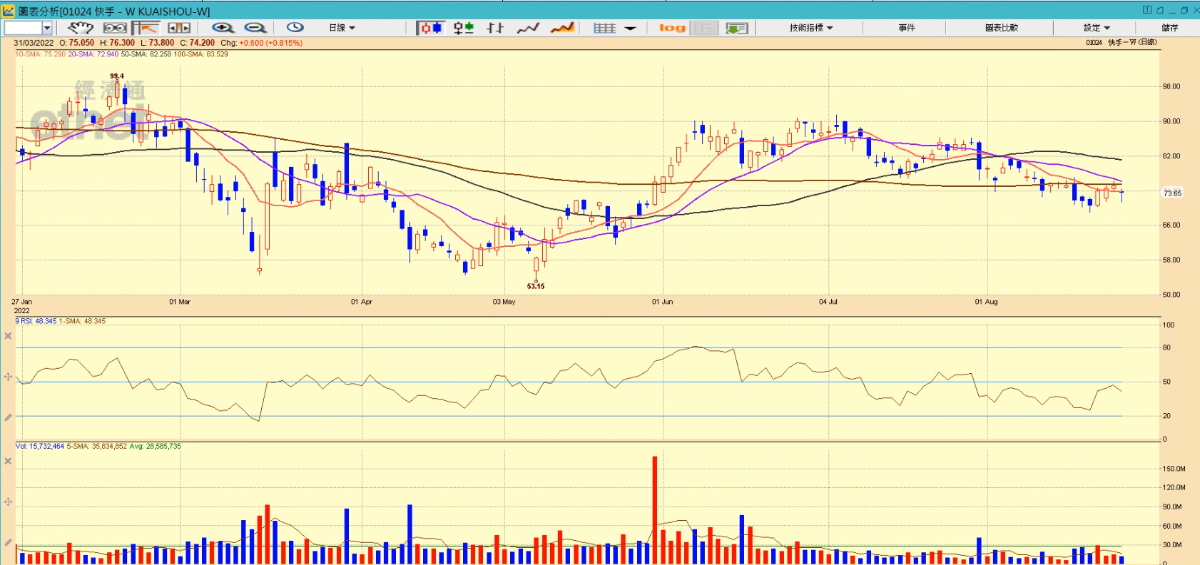The width and height of the screenshot is (1200, 565).
Task: Open the 設定 settings dropdown
Action: 1096,27
